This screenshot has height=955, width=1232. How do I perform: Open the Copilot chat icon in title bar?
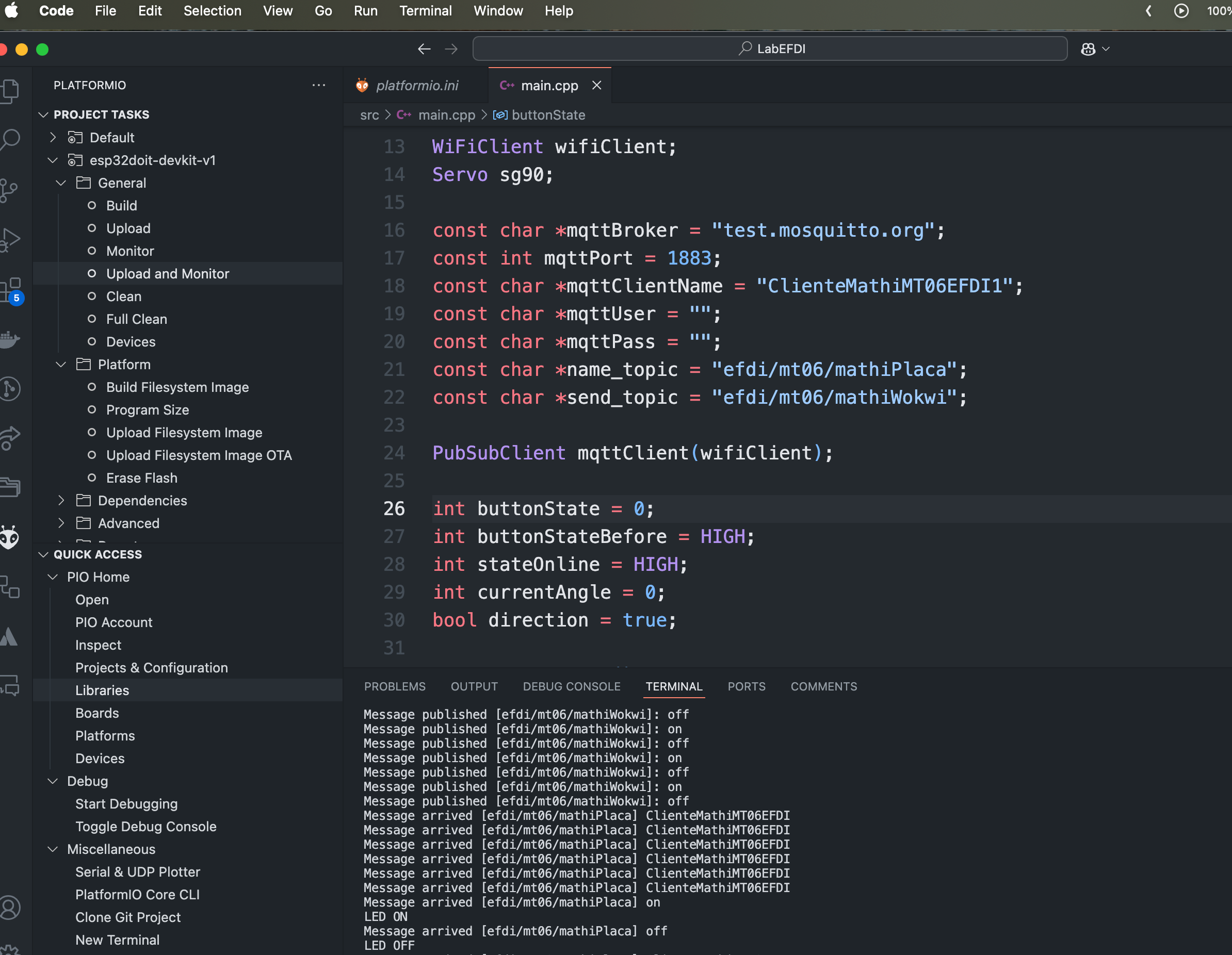(1088, 49)
